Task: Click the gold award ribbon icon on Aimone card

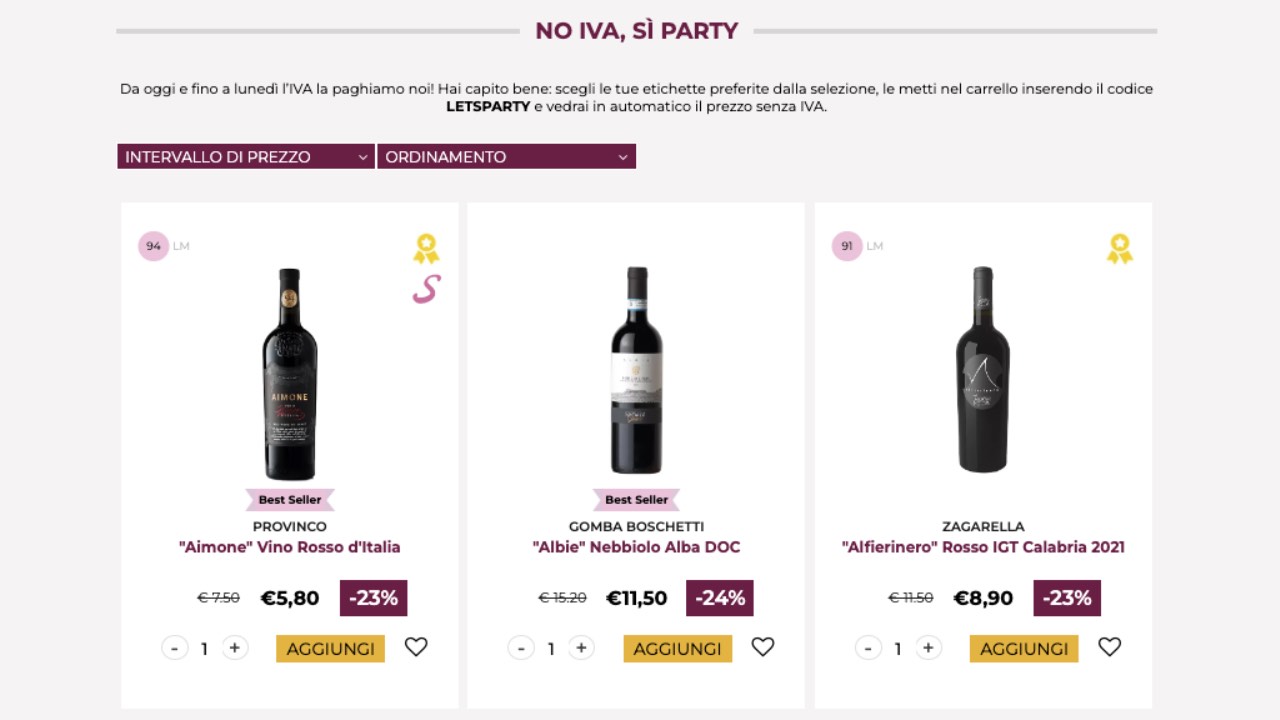Action: tap(426, 245)
